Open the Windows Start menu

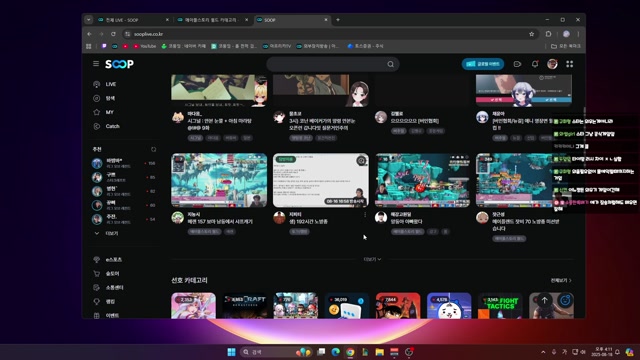pyautogui.click(x=231, y=352)
